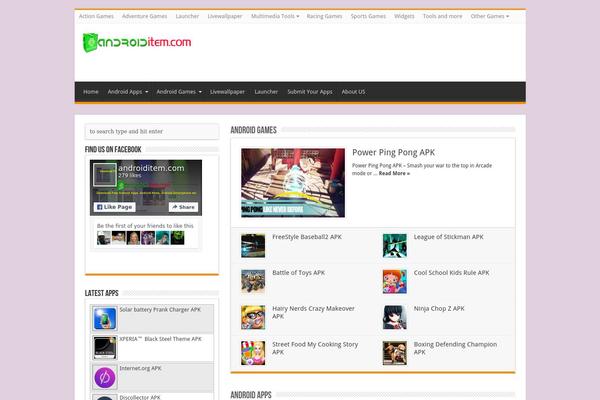Click the Android Apps section heading
The height and width of the screenshot is (400, 600).
pos(251,395)
